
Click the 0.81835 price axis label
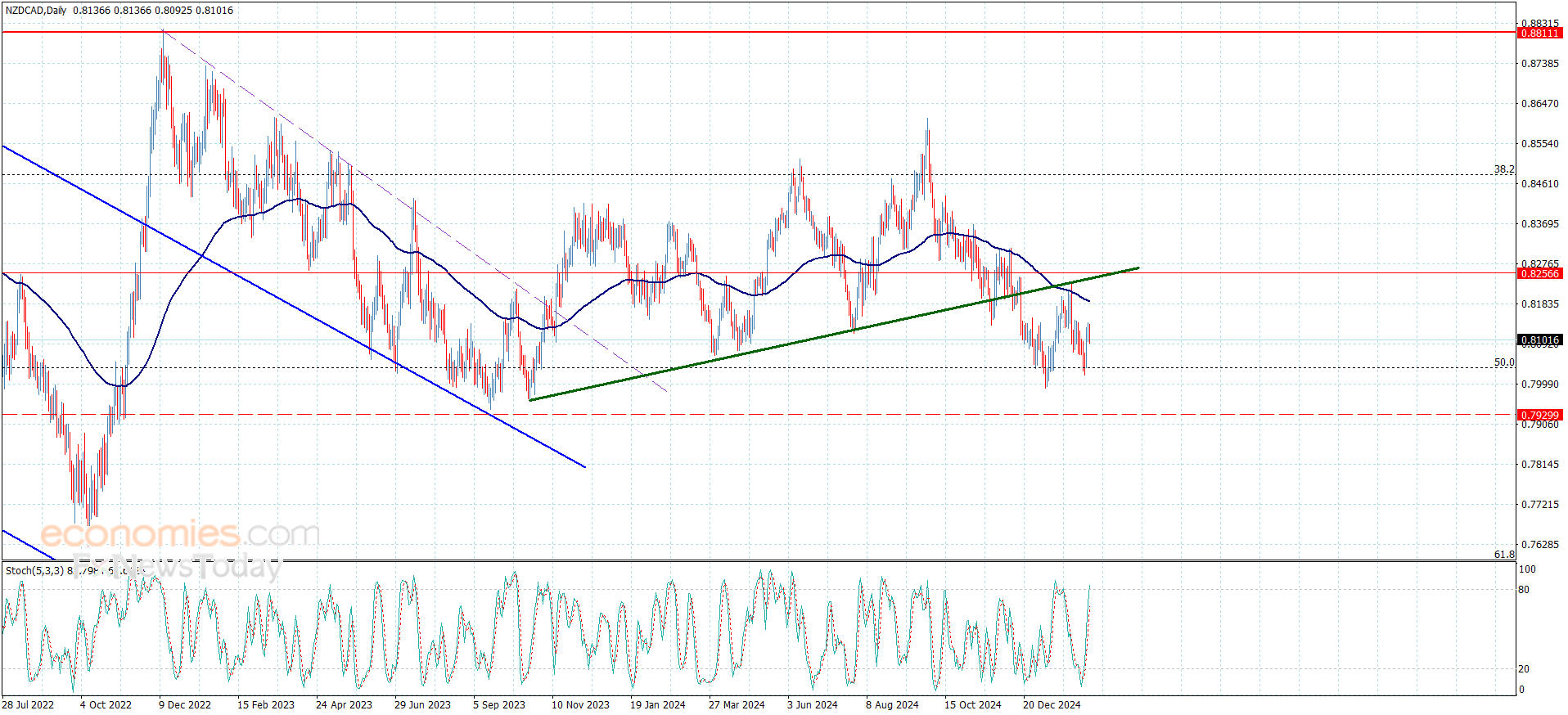point(1539,304)
